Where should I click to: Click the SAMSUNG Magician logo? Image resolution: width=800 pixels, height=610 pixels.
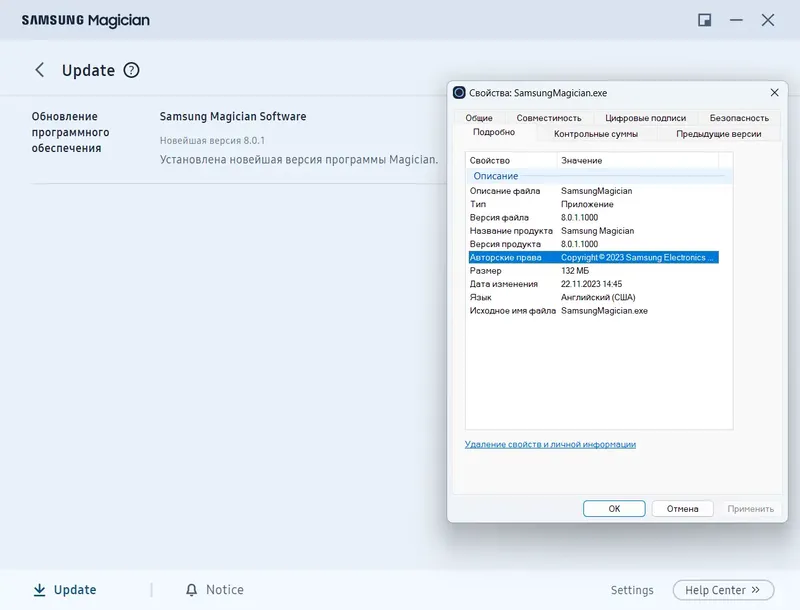(86, 20)
